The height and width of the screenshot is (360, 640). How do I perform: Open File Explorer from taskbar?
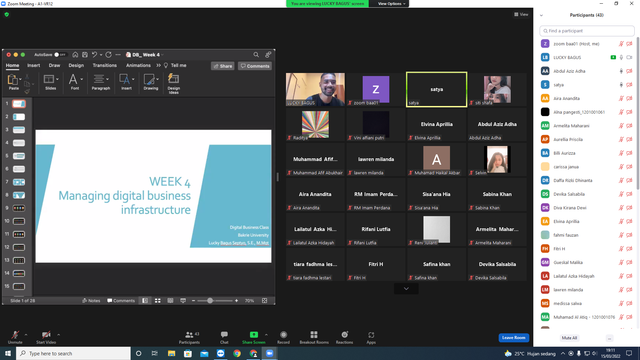(x=171, y=353)
